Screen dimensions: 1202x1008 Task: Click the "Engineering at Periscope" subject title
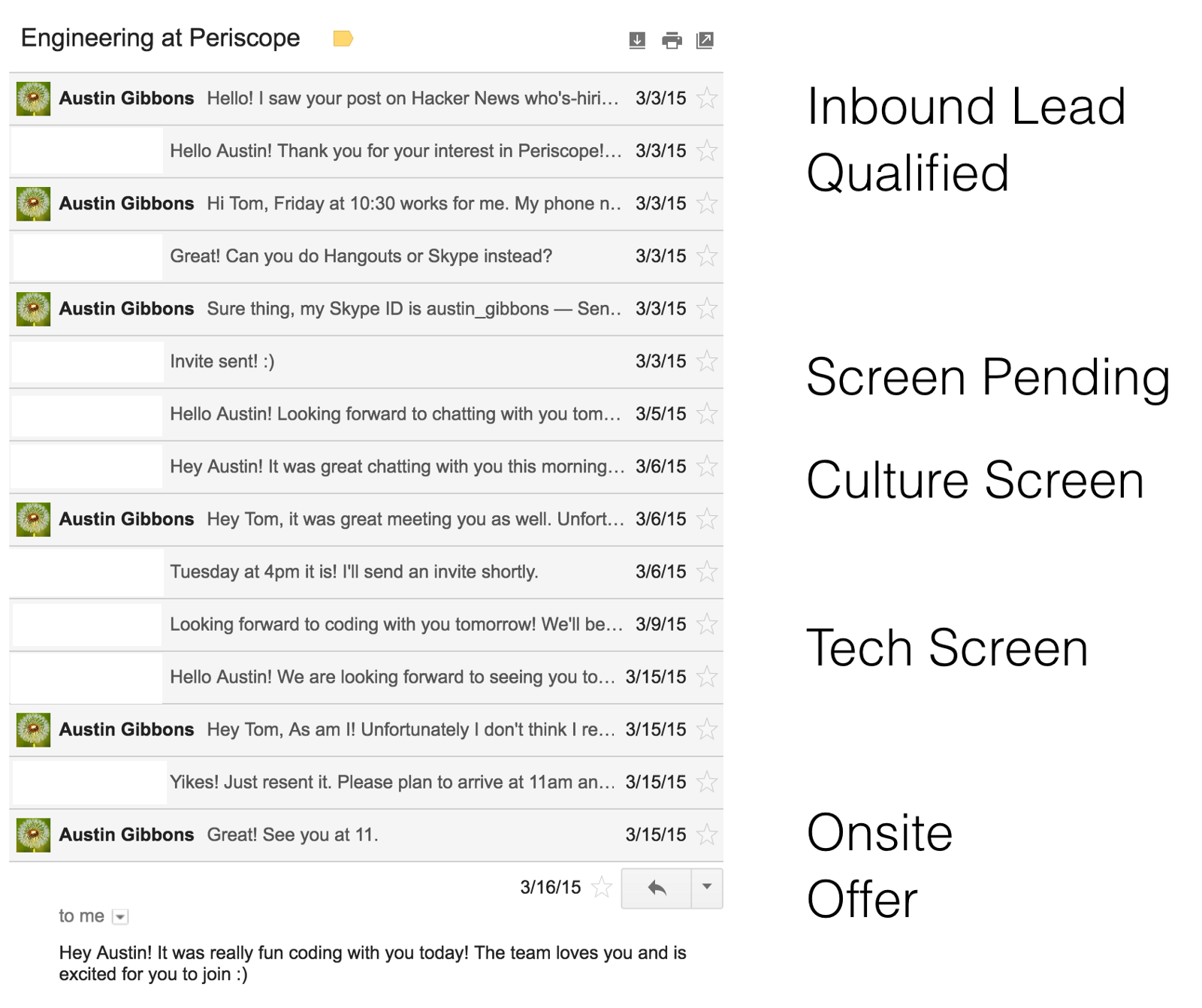click(x=160, y=38)
